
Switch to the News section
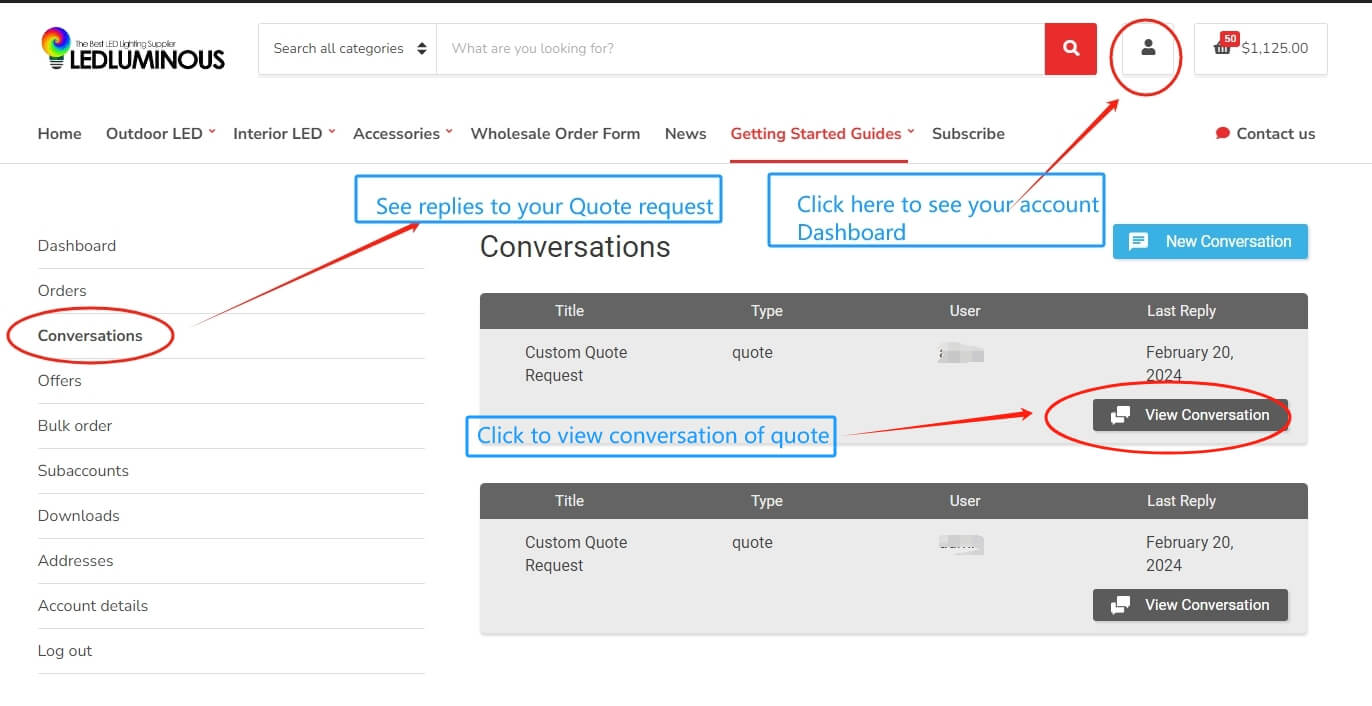pyautogui.click(x=685, y=133)
